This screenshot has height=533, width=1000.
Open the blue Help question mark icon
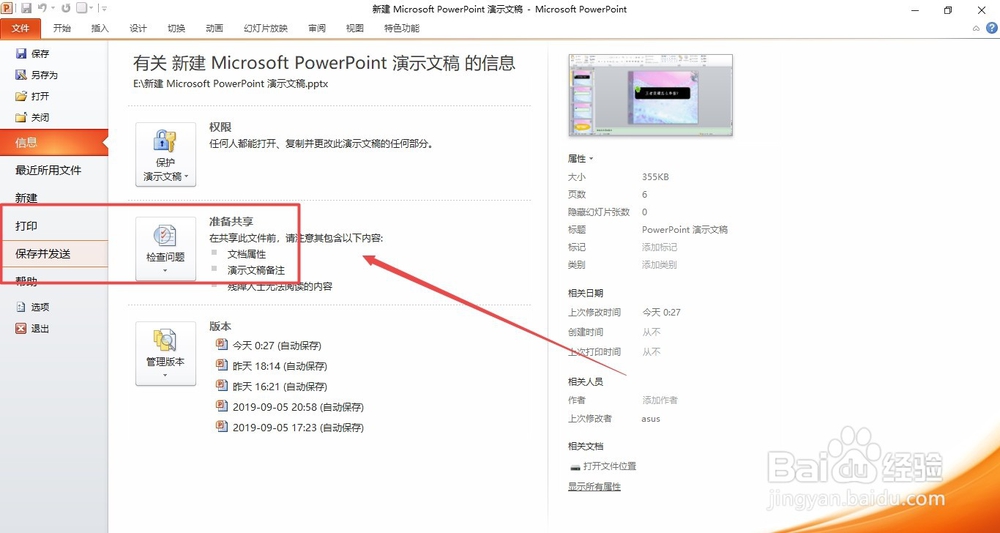[x=992, y=28]
